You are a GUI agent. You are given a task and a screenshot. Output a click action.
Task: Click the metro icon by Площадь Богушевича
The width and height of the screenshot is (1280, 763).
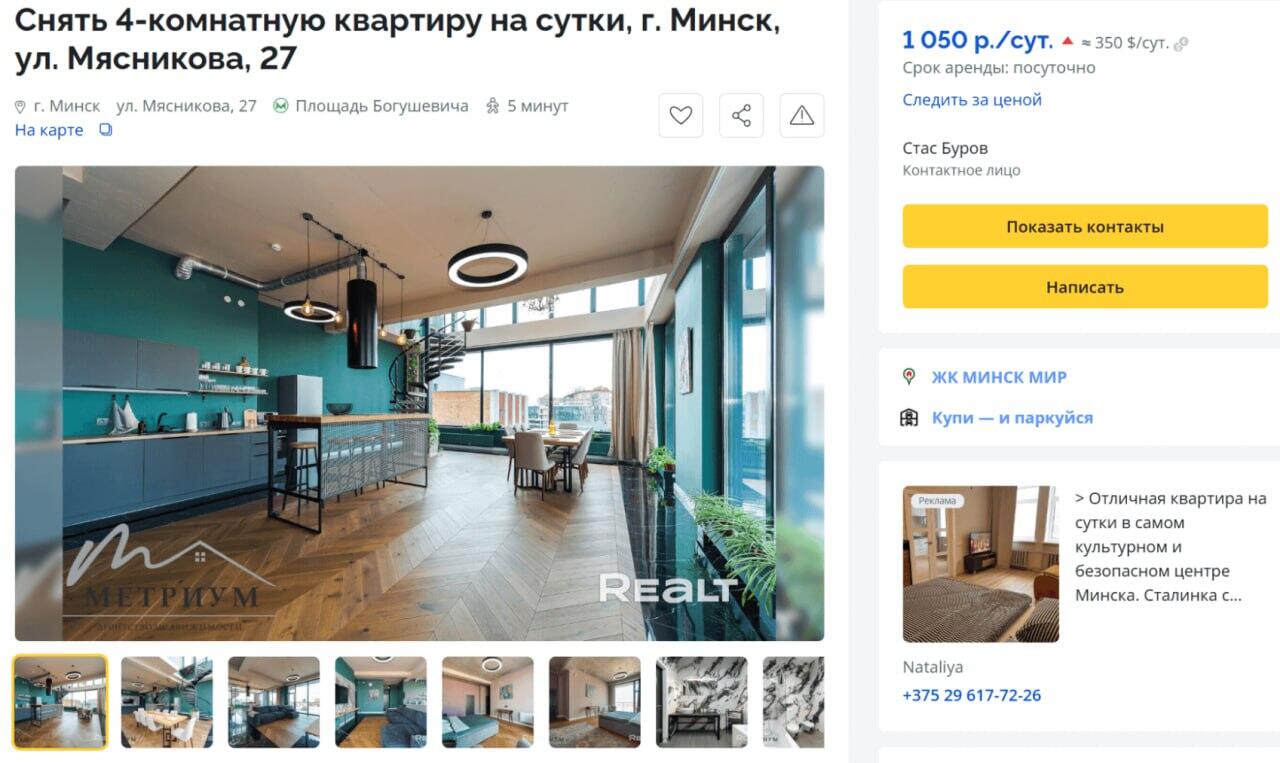pyautogui.click(x=281, y=106)
